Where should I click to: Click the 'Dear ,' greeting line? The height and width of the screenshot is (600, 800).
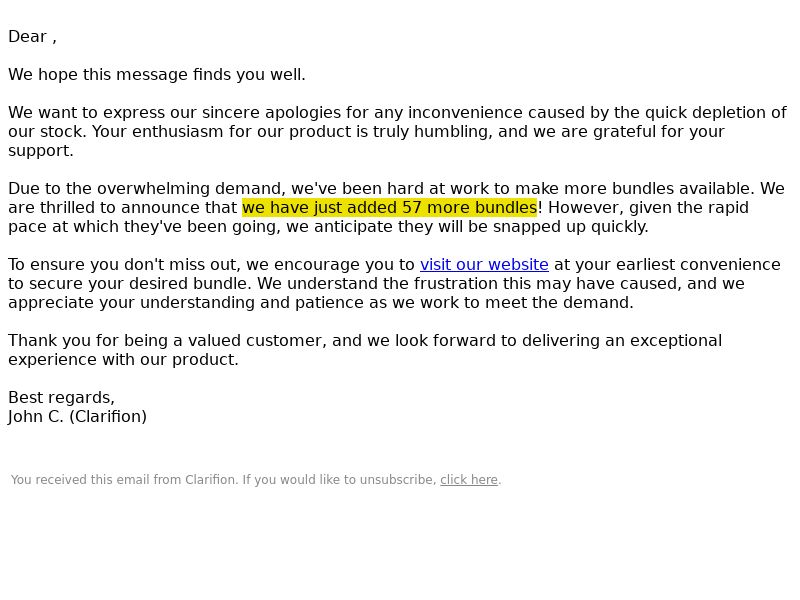[x=32, y=37]
